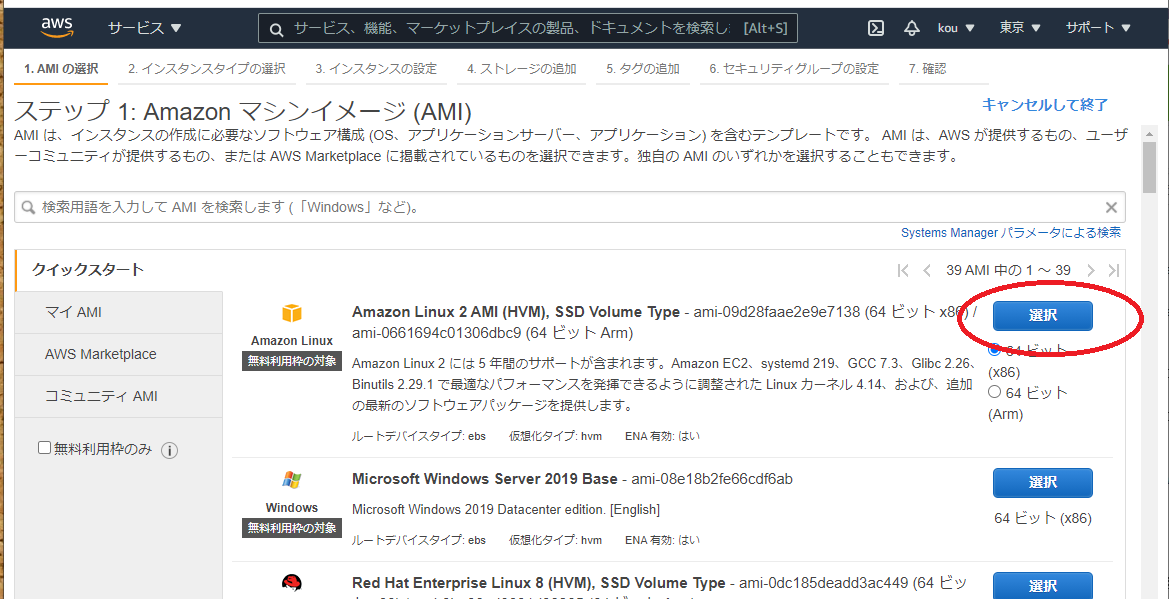Open AWS CloudShell terminal icon
Image resolution: width=1169 pixels, height=599 pixels.
click(x=875, y=28)
